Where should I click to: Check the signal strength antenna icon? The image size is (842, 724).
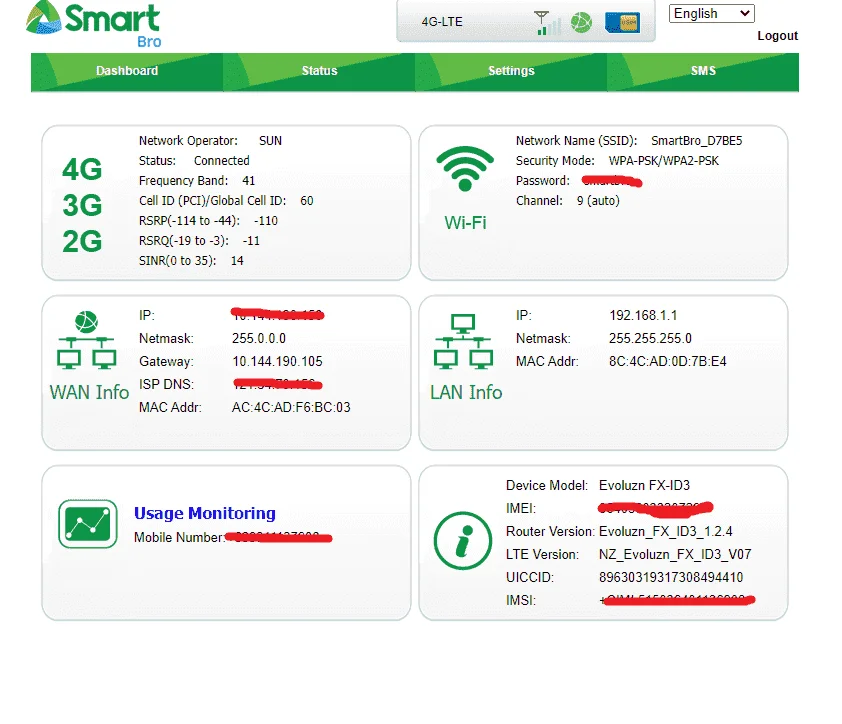pos(548,23)
